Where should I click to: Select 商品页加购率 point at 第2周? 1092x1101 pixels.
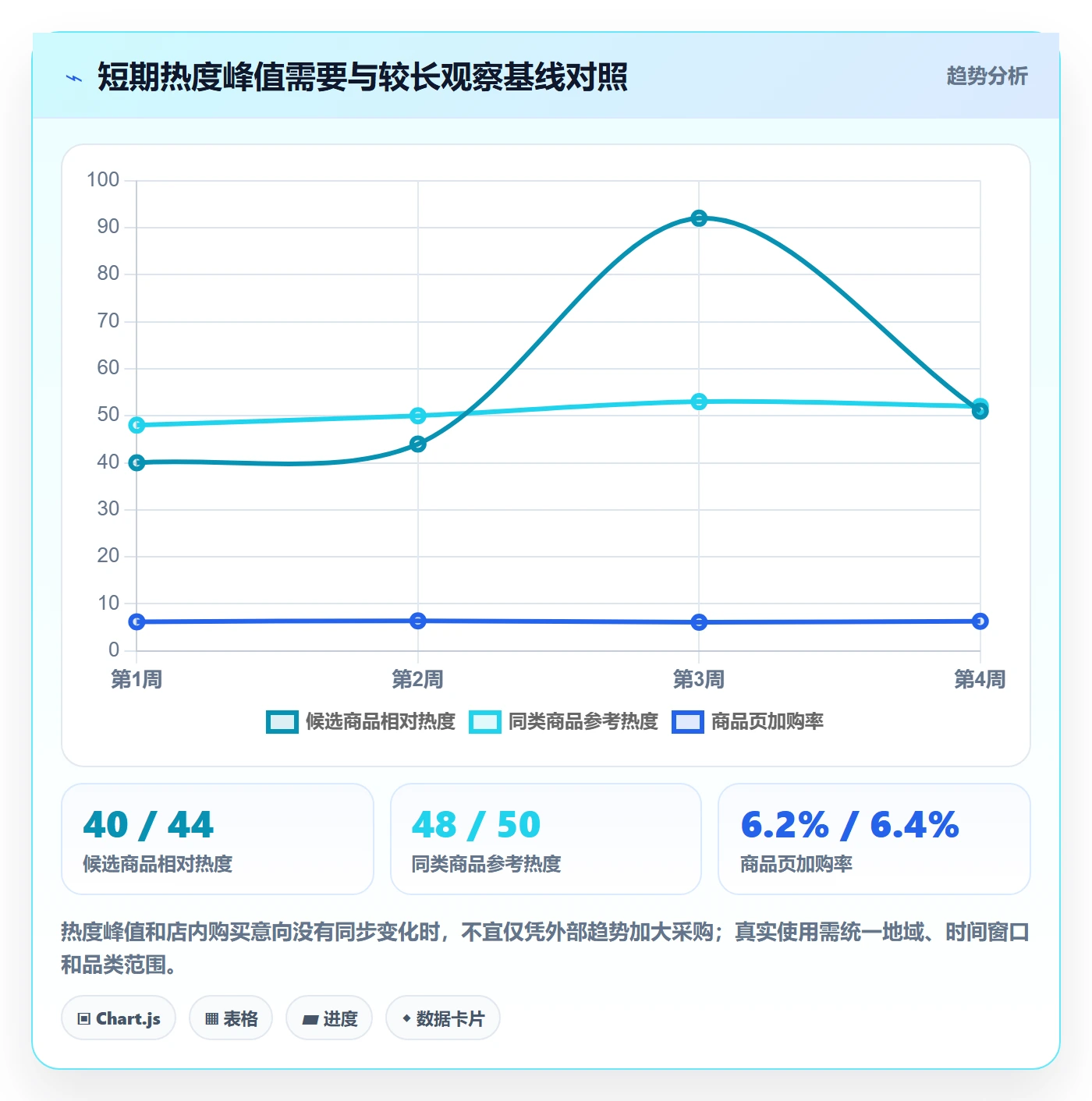[x=418, y=621]
